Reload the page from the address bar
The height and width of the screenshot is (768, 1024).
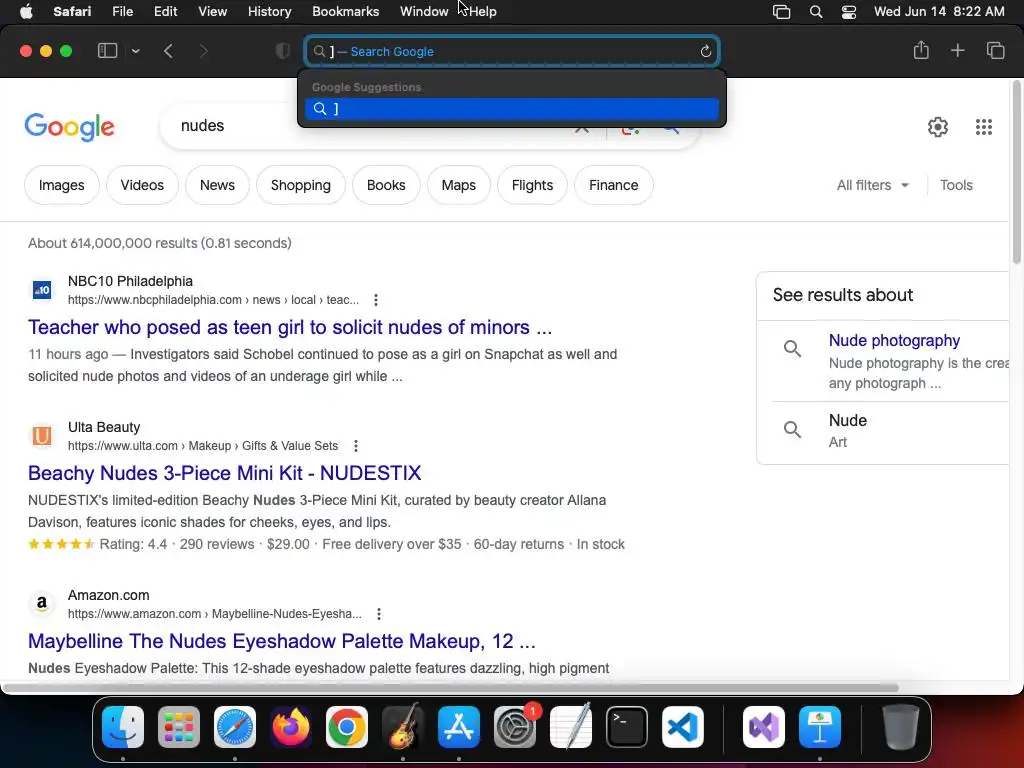[705, 52]
